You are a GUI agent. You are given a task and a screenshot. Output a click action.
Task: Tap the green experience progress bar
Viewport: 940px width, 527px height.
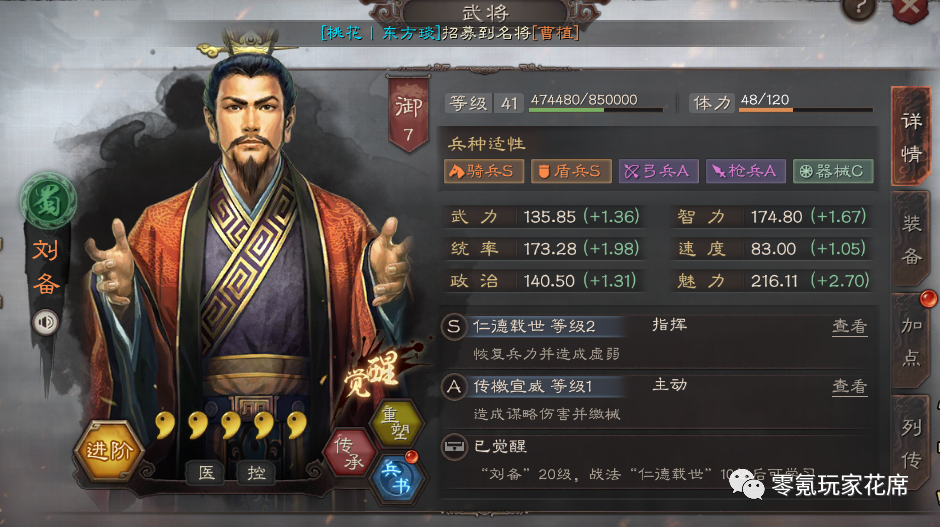(x=596, y=110)
